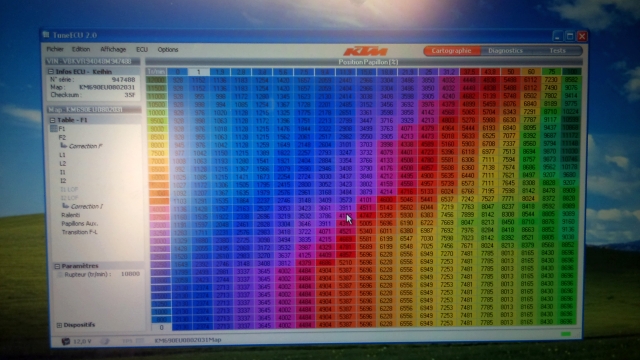Screen dimensions: 640x360
Task: Click the Correction I arrow icon
Action: [x=65, y=206]
